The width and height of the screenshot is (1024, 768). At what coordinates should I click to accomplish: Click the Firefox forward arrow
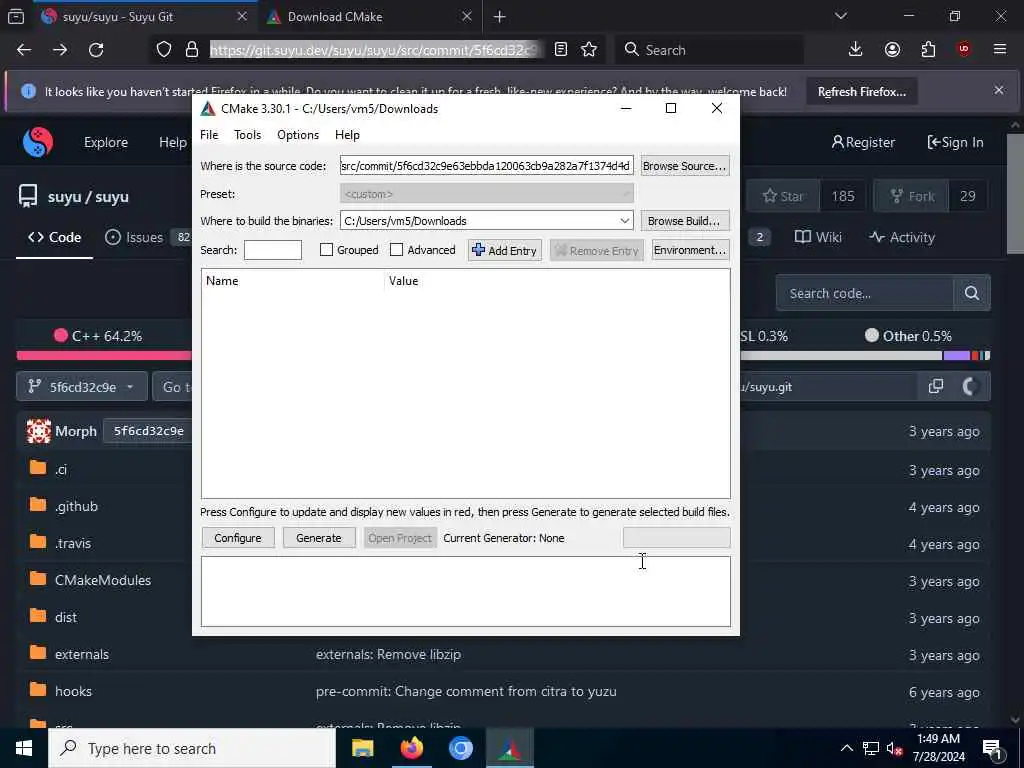[x=60, y=50]
